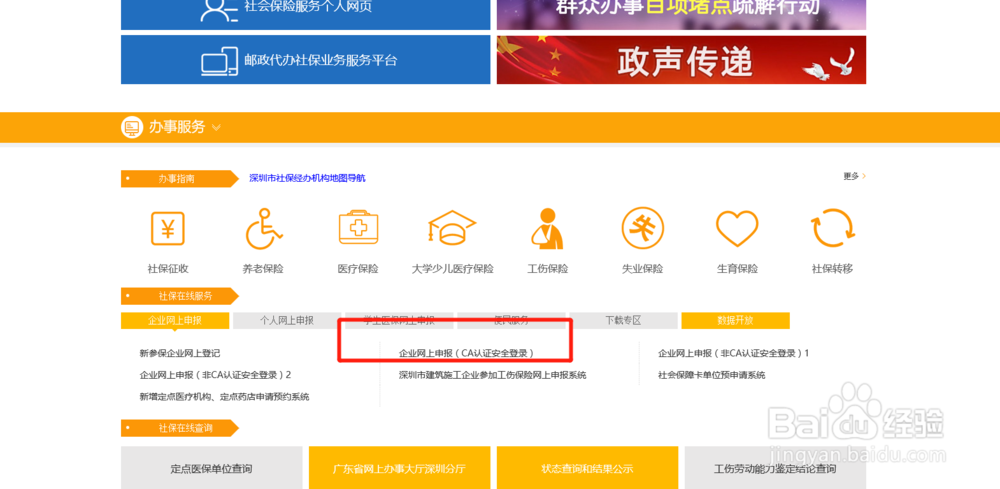Open the 社保征收 yen icon
This screenshot has width=1000, height=489.
coord(168,228)
